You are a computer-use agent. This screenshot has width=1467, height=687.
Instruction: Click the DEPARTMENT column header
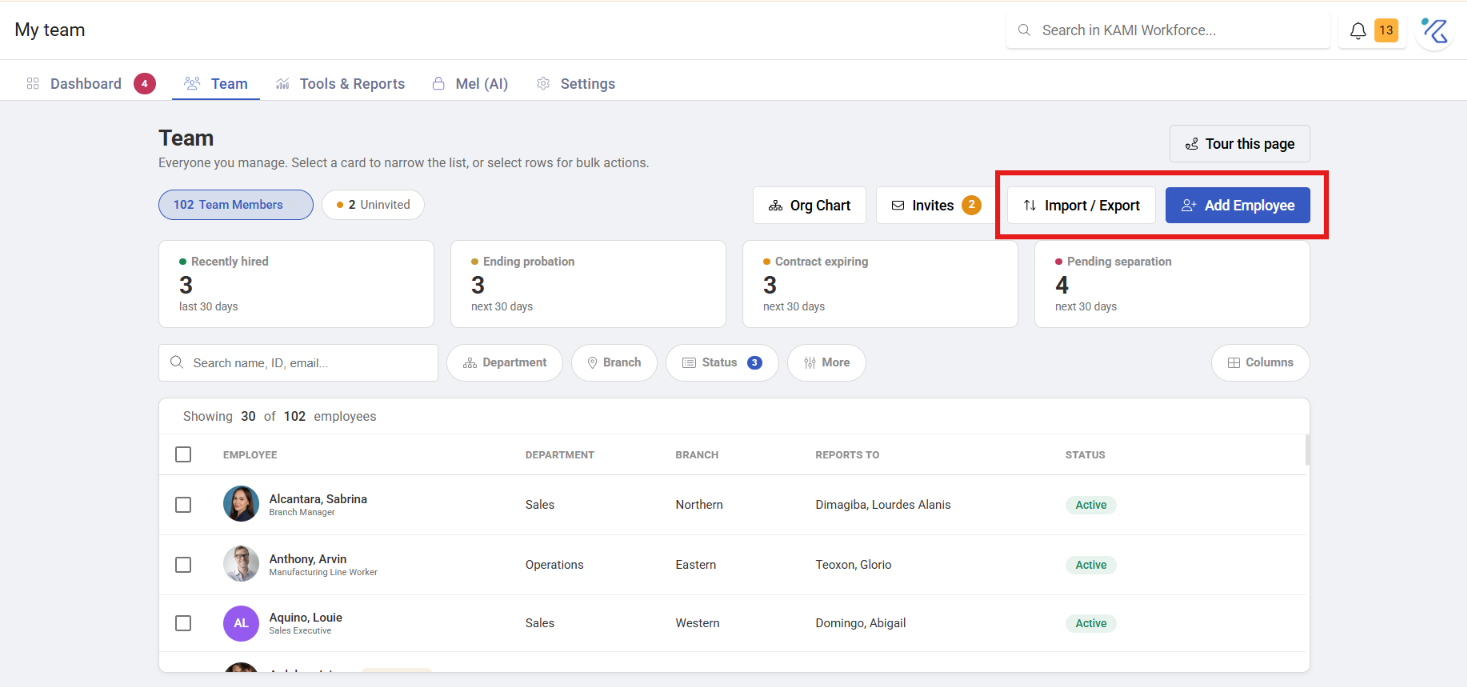pyautogui.click(x=560, y=455)
